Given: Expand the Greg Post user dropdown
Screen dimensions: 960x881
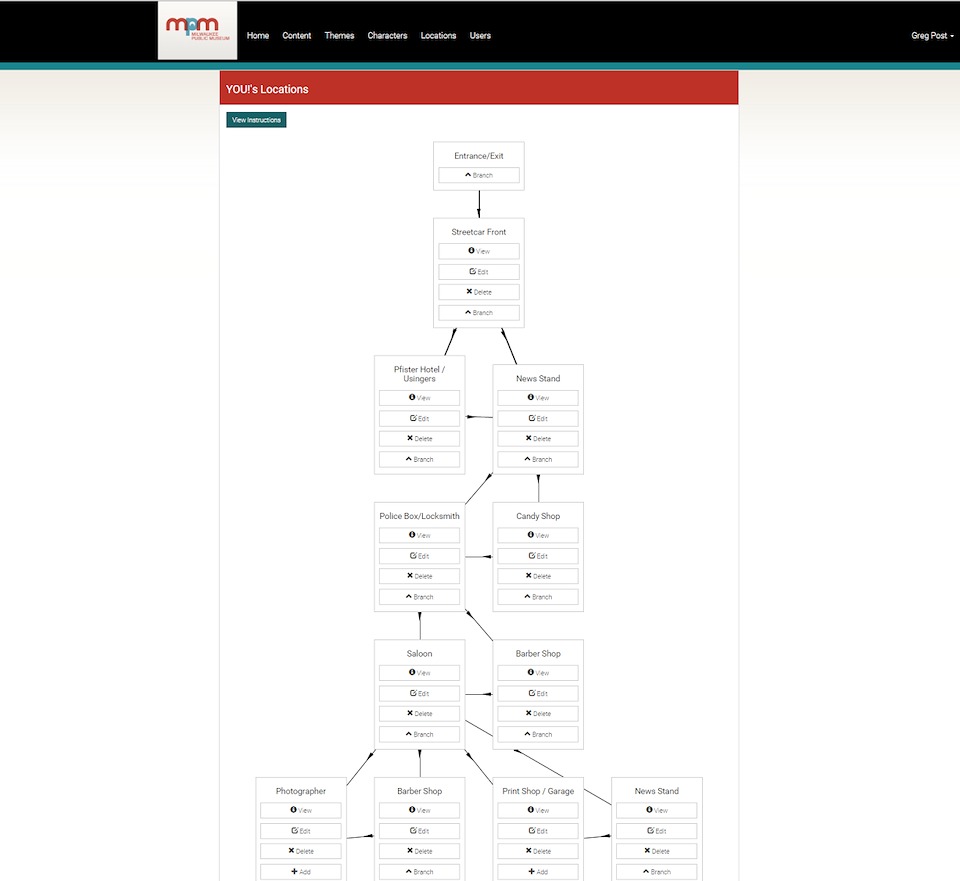Looking at the screenshot, I should 932,36.
